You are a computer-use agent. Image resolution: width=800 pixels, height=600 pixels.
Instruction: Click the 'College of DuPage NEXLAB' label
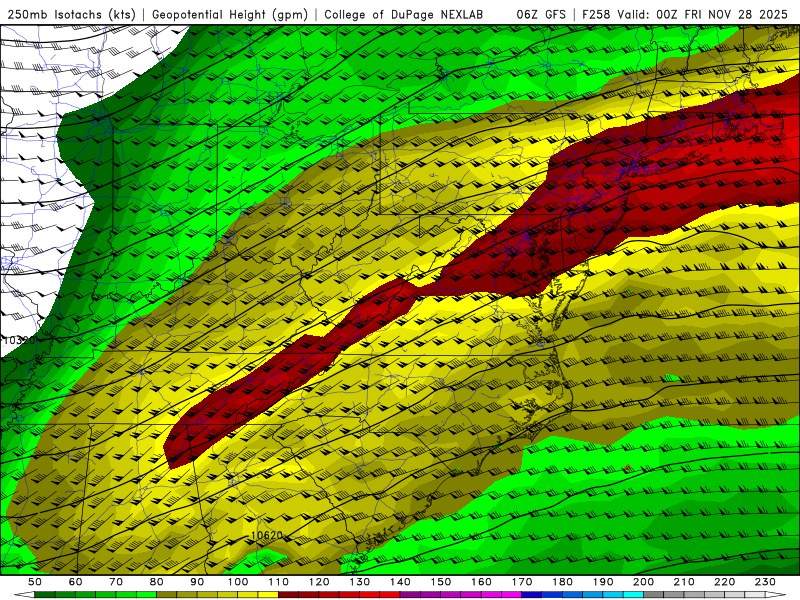pos(404,15)
